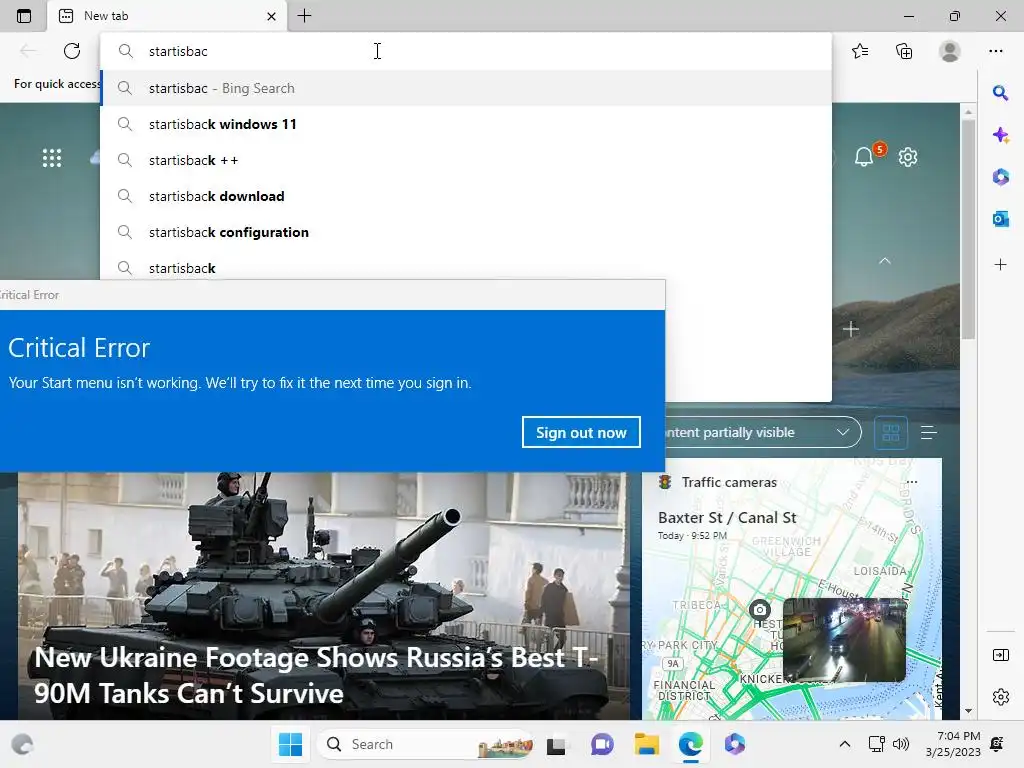Open the app launcher grid icon

pos(52,158)
